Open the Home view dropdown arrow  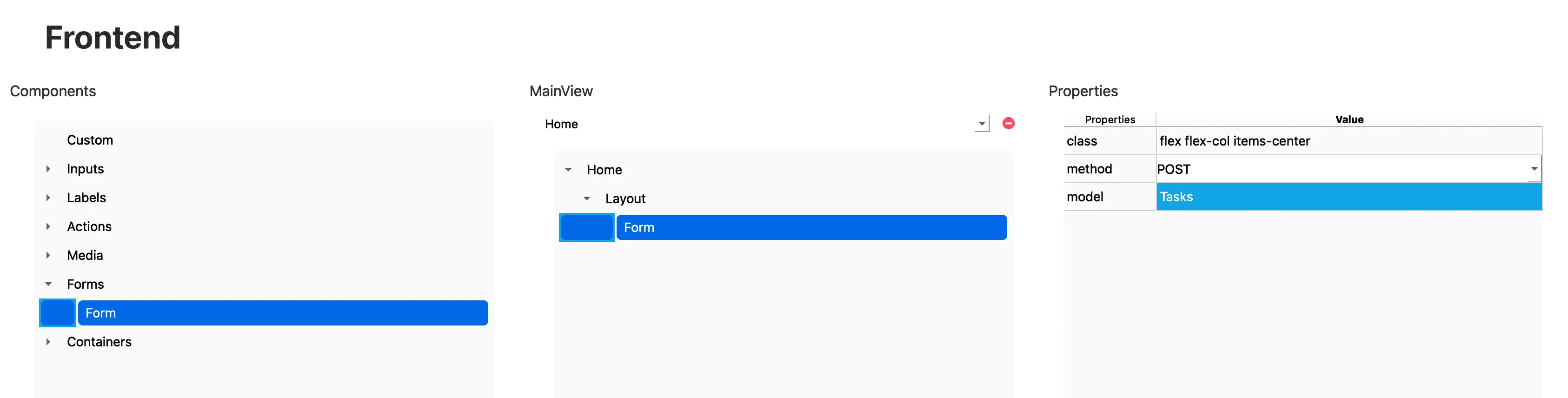coord(981,124)
